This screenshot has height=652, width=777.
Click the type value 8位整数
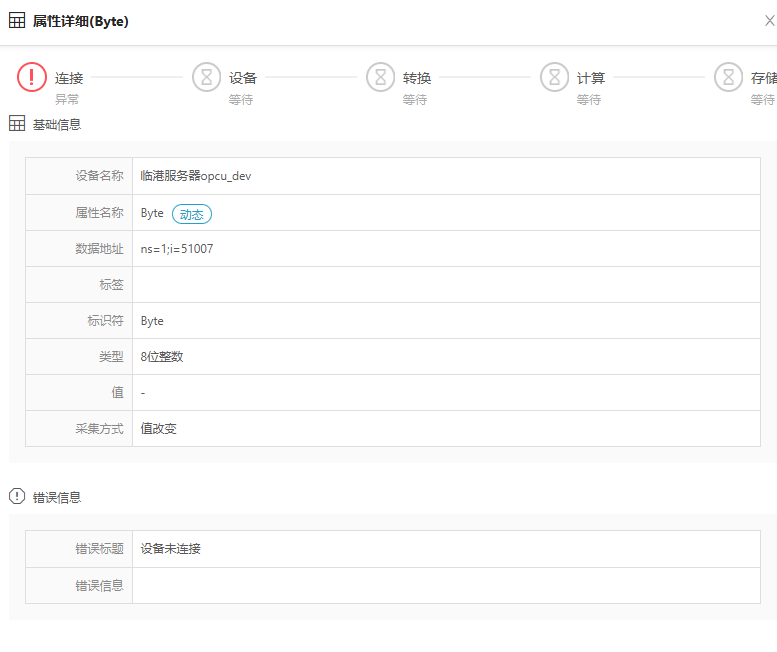click(162, 357)
